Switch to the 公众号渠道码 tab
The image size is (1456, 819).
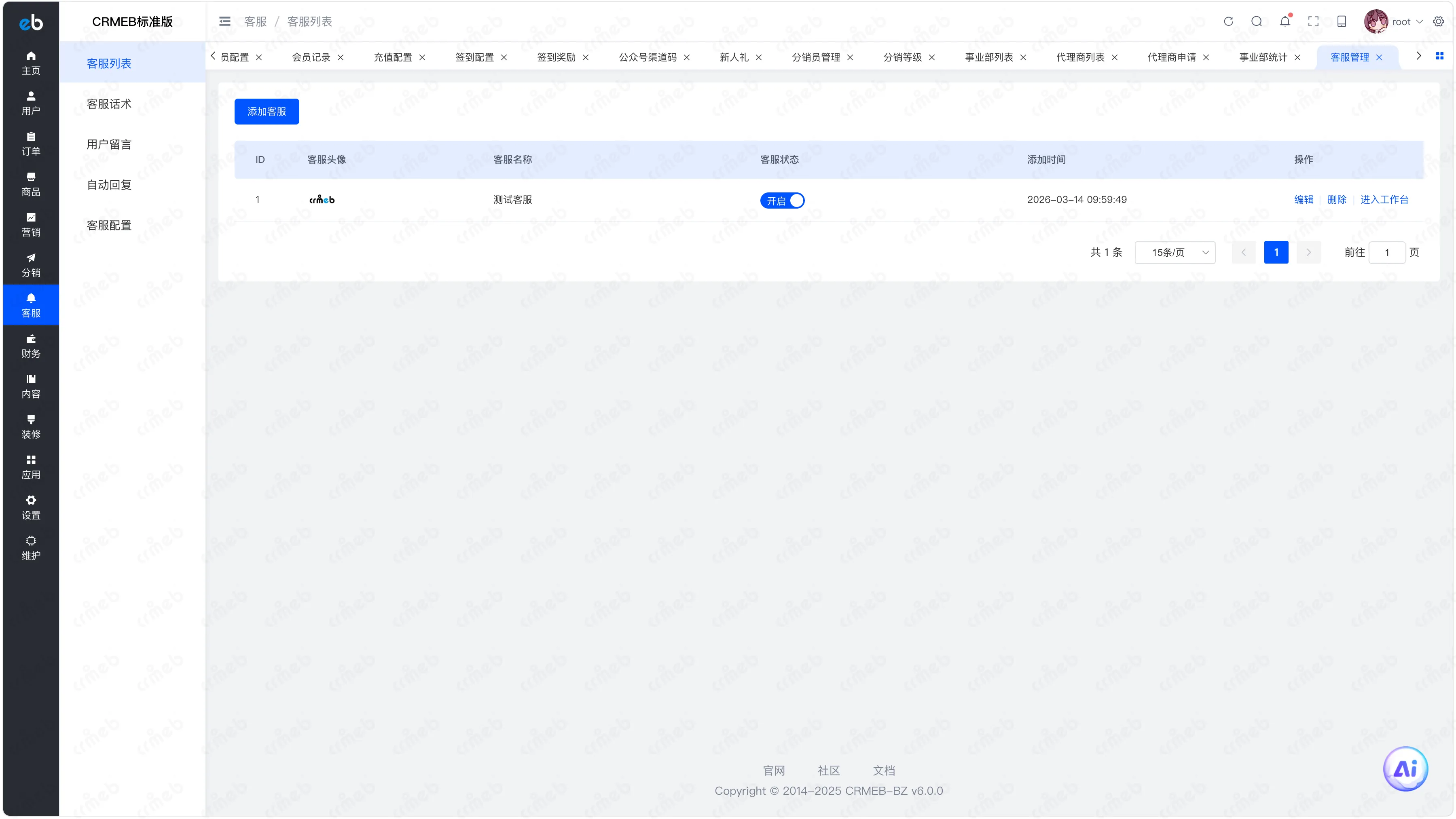648,57
